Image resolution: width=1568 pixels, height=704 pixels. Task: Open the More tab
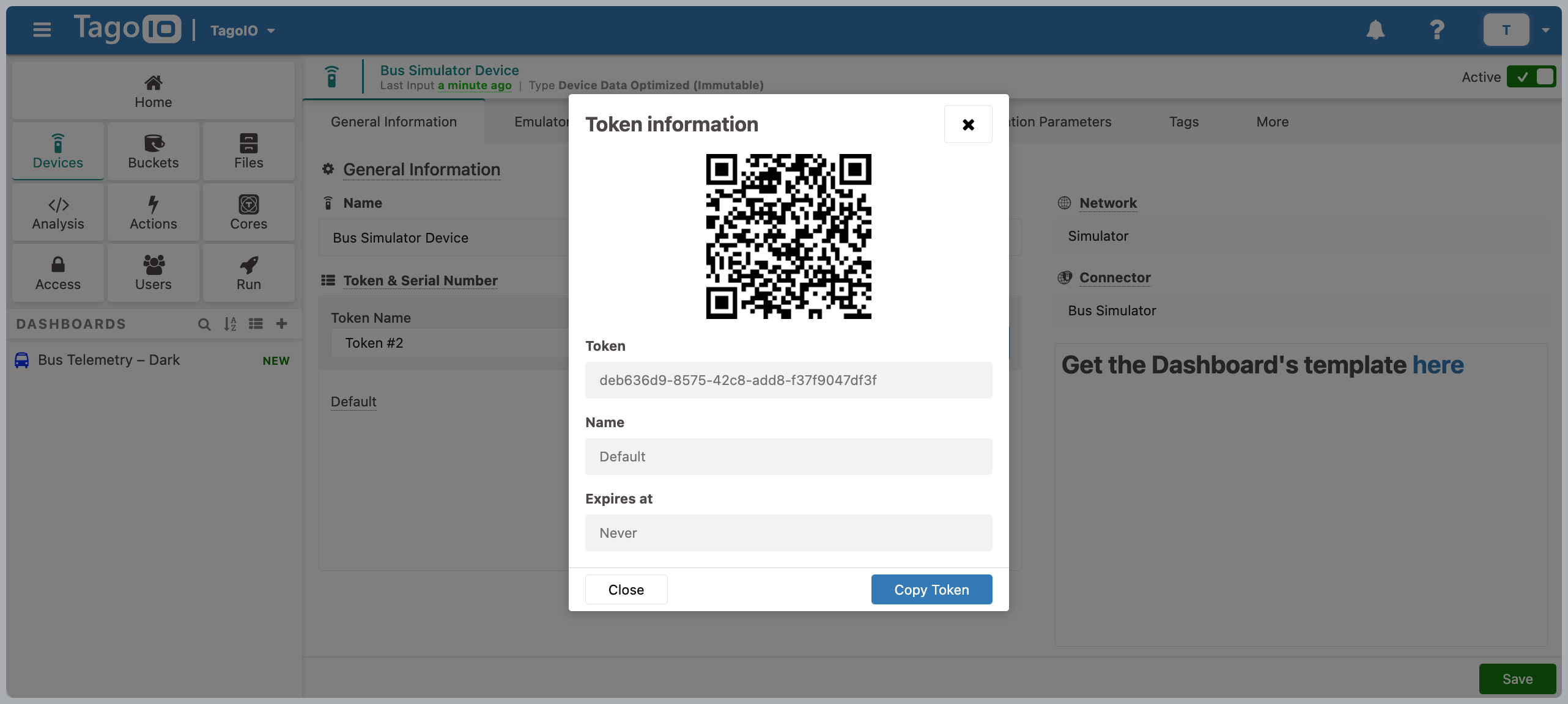(1272, 122)
